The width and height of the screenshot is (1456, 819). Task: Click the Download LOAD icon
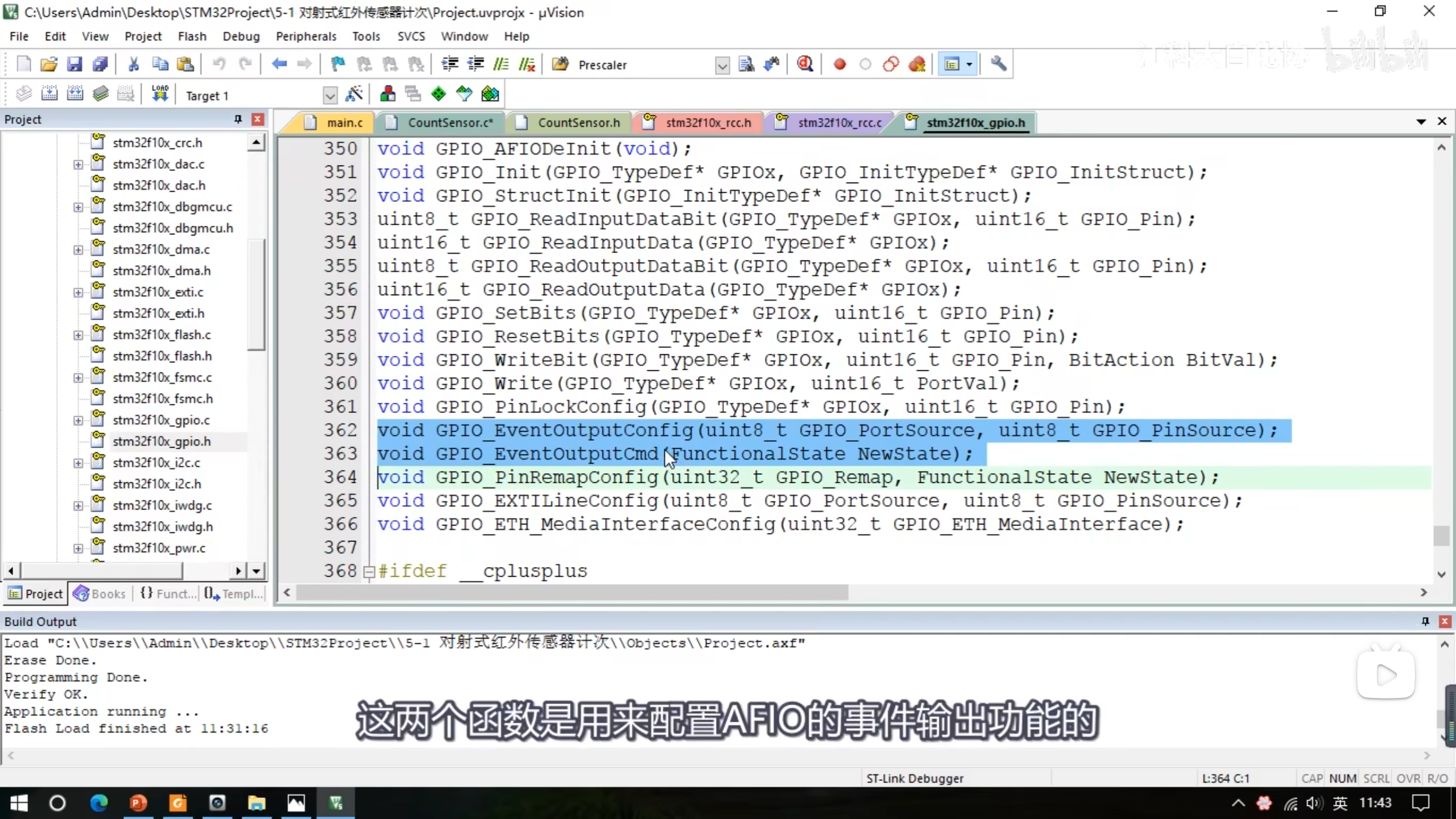pyautogui.click(x=160, y=94)
